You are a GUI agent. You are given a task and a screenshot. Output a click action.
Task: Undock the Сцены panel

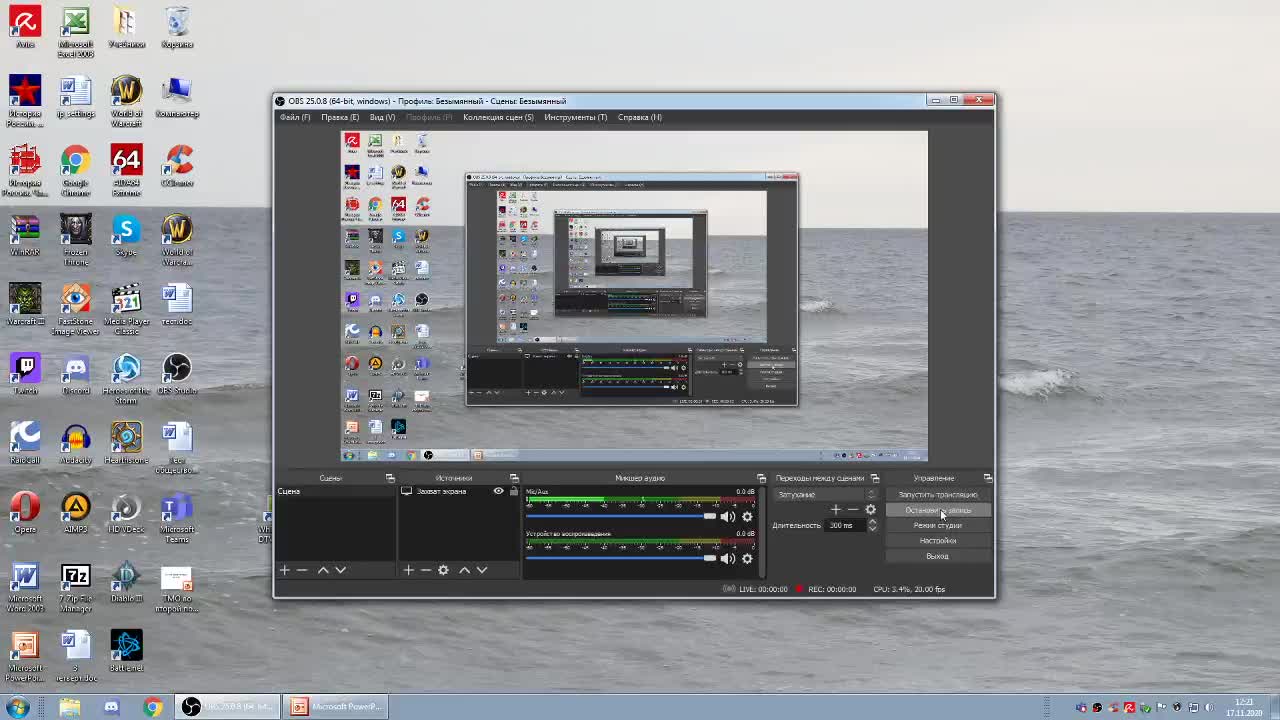point(390,478)
